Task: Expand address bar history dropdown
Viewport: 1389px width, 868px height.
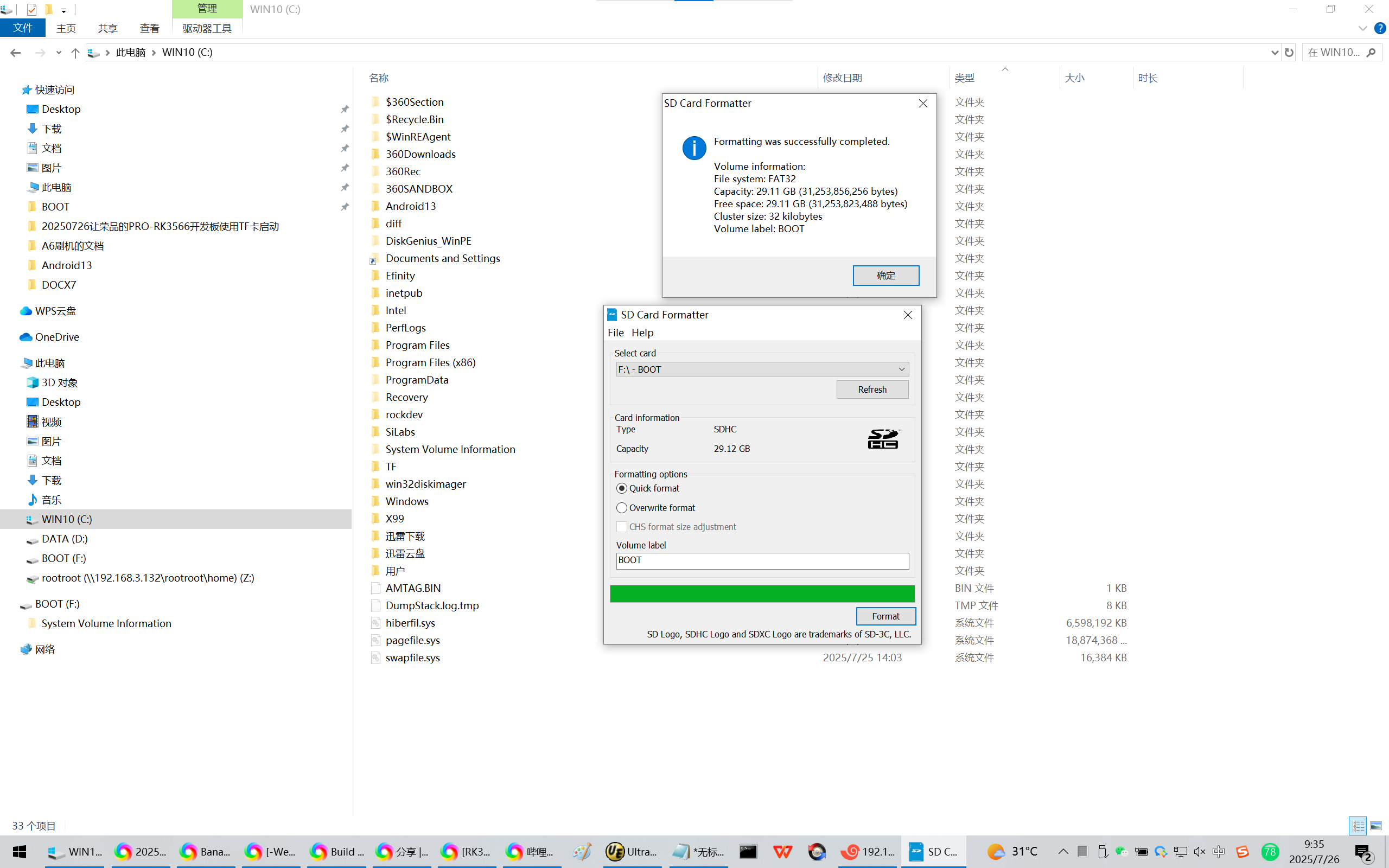Action: tap(1274, 52)
